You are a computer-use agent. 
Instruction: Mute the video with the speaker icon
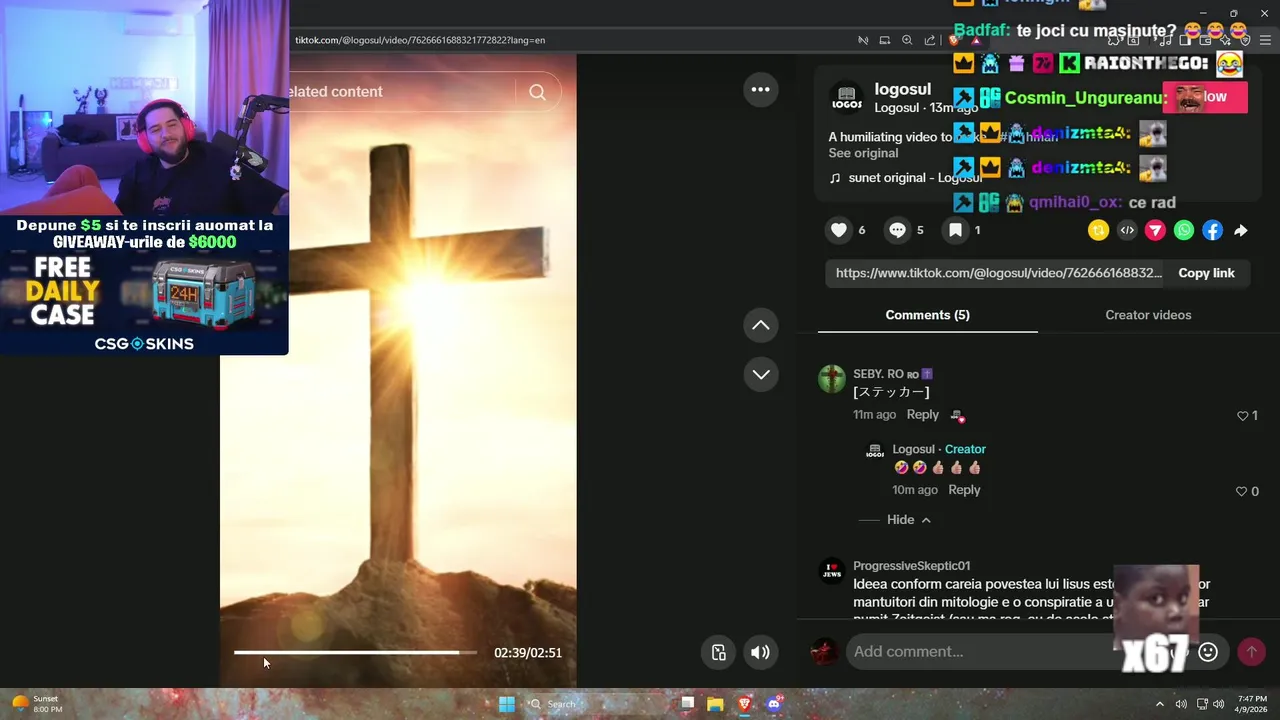tap(761, 653)
